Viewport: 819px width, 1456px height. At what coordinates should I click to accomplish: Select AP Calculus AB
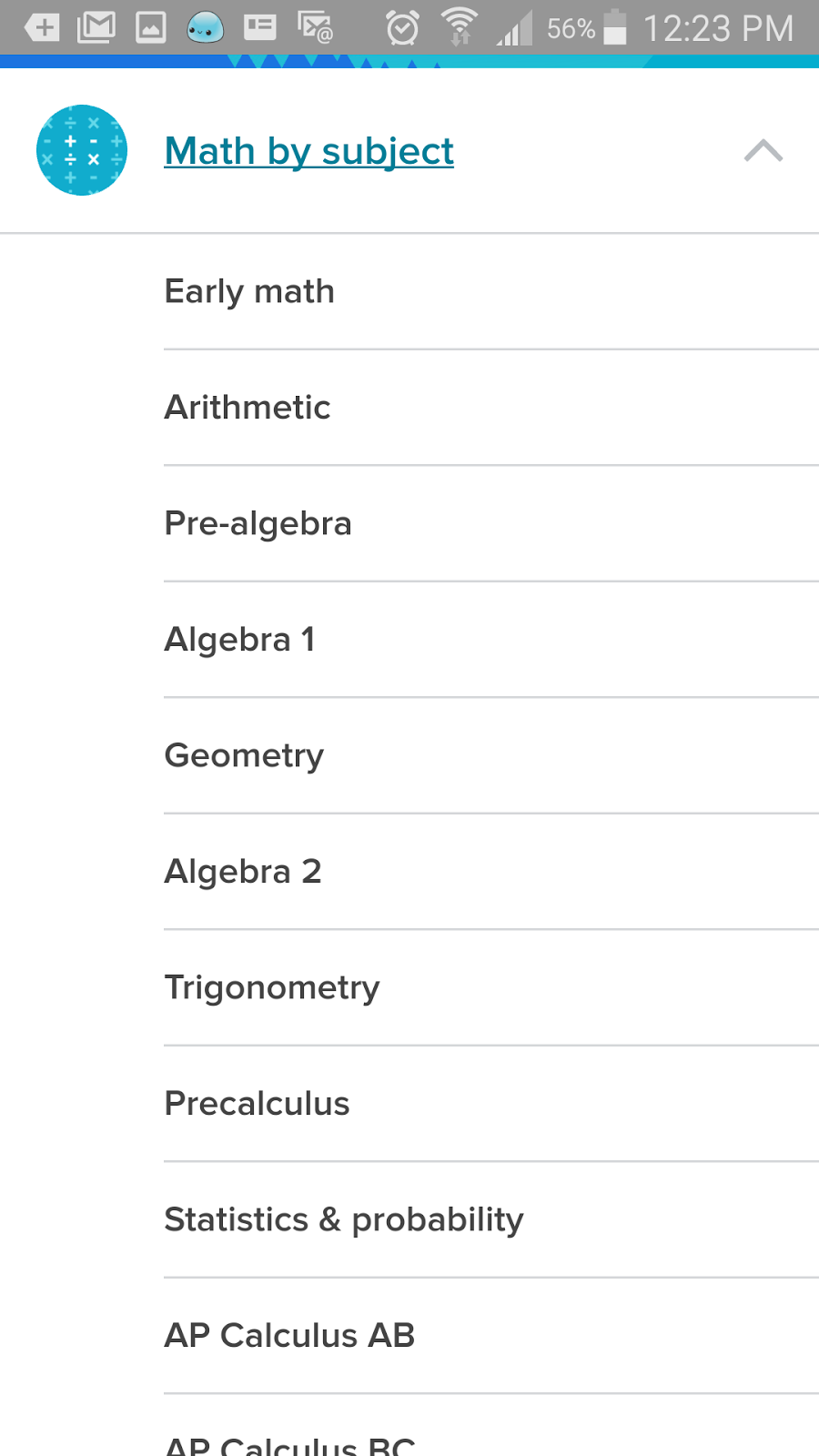pyautogui.click(x=491, y=1335)
